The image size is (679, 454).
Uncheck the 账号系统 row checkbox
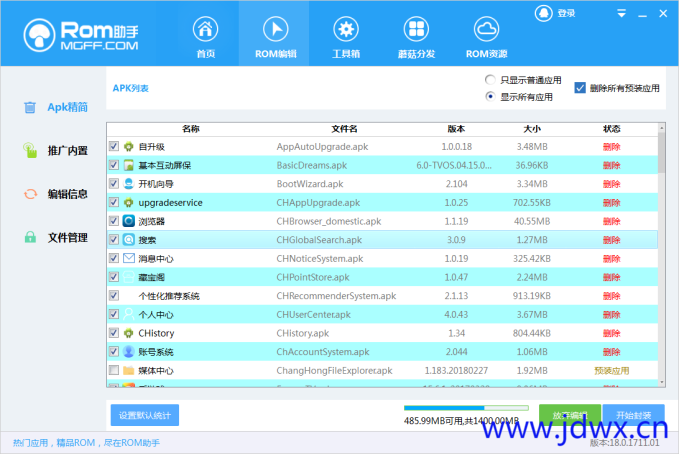[x=114, y=351]
